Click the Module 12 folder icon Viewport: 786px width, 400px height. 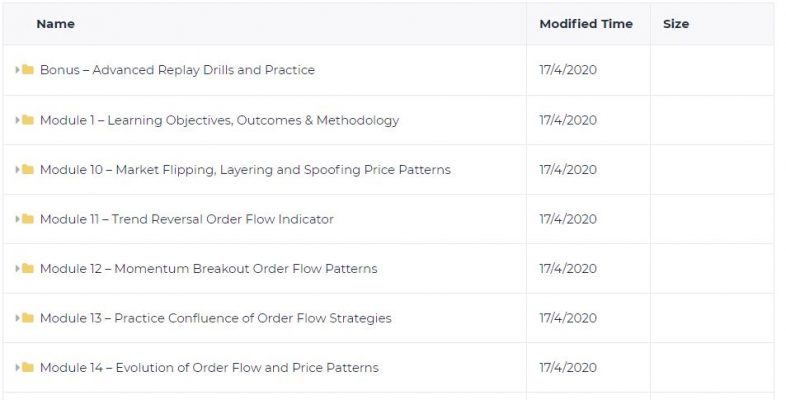(28, 269)
